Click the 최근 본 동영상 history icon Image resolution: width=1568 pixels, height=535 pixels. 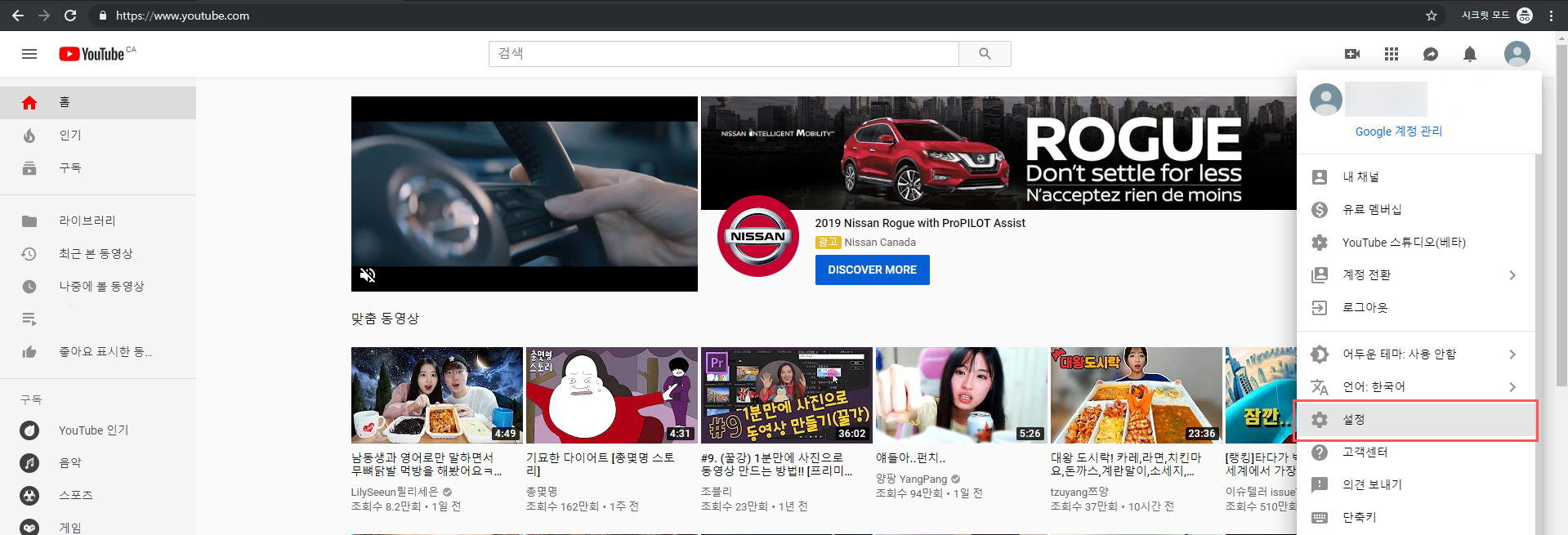coord(29,254)
